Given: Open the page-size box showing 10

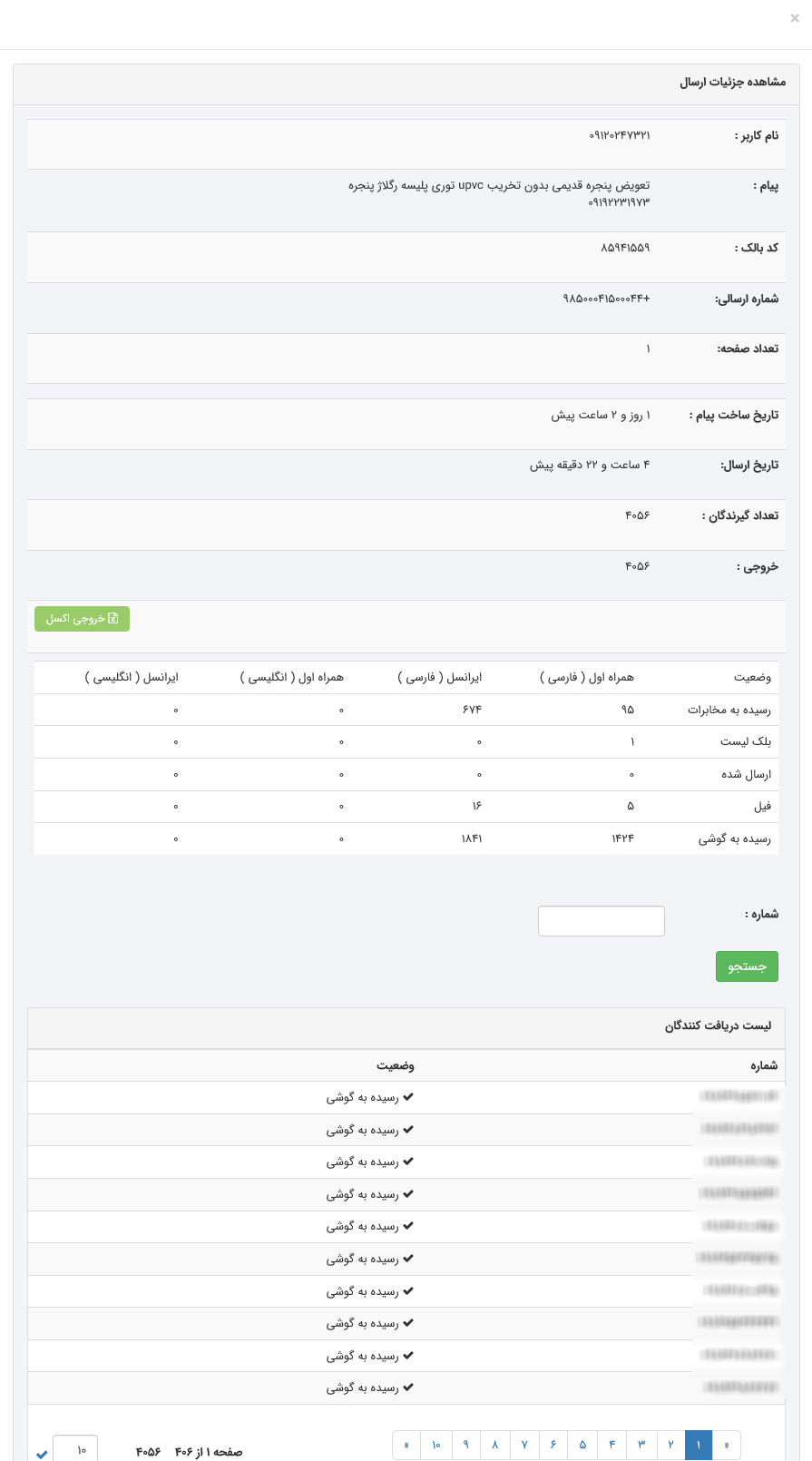Looking at the screenshot, I should click(x=75, y=1450).
